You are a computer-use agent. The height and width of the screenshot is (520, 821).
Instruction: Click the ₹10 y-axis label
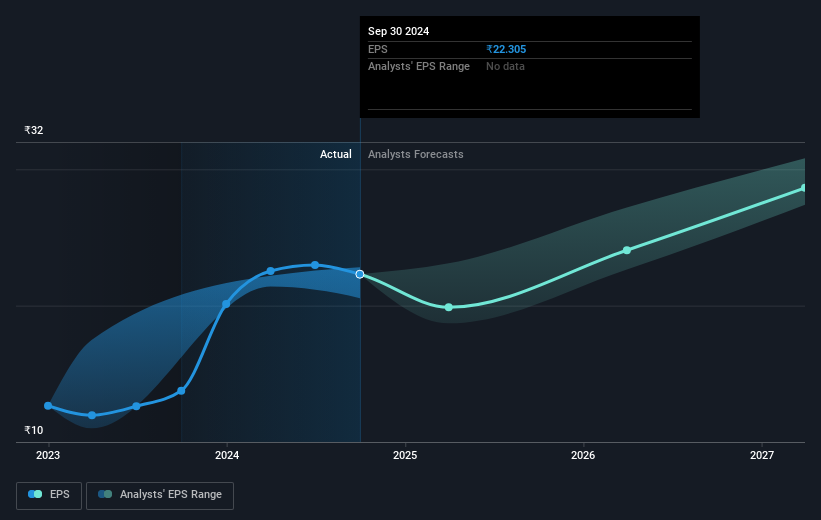(34, 430)
